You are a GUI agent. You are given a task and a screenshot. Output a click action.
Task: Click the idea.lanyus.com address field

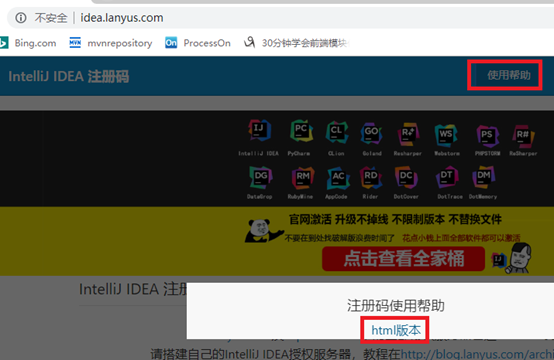tap(122, 17)
